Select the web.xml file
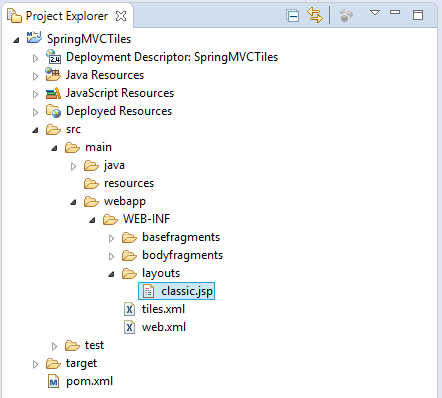This screenshot has width=442, height=398. pyautogui.click(x=155, y=327)
